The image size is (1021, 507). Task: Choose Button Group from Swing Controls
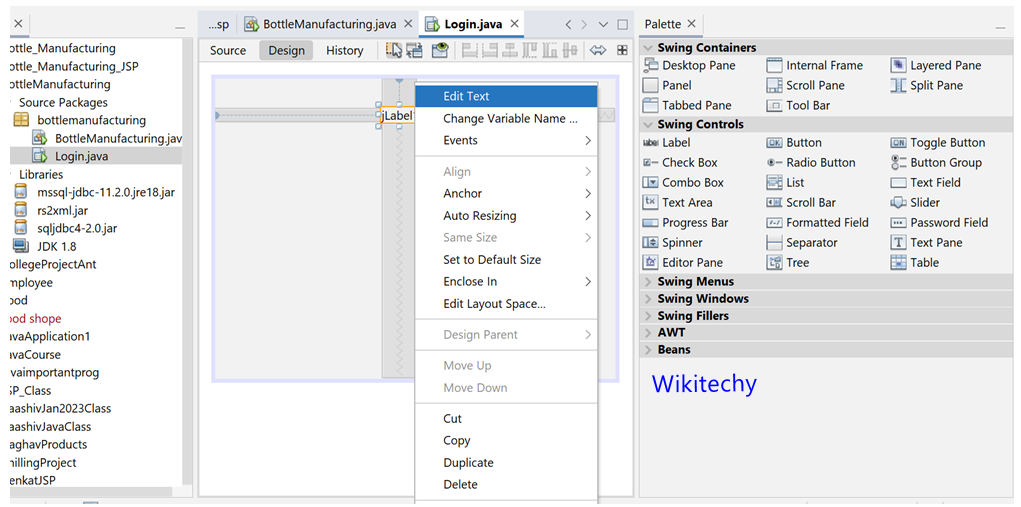pos(936,163)
